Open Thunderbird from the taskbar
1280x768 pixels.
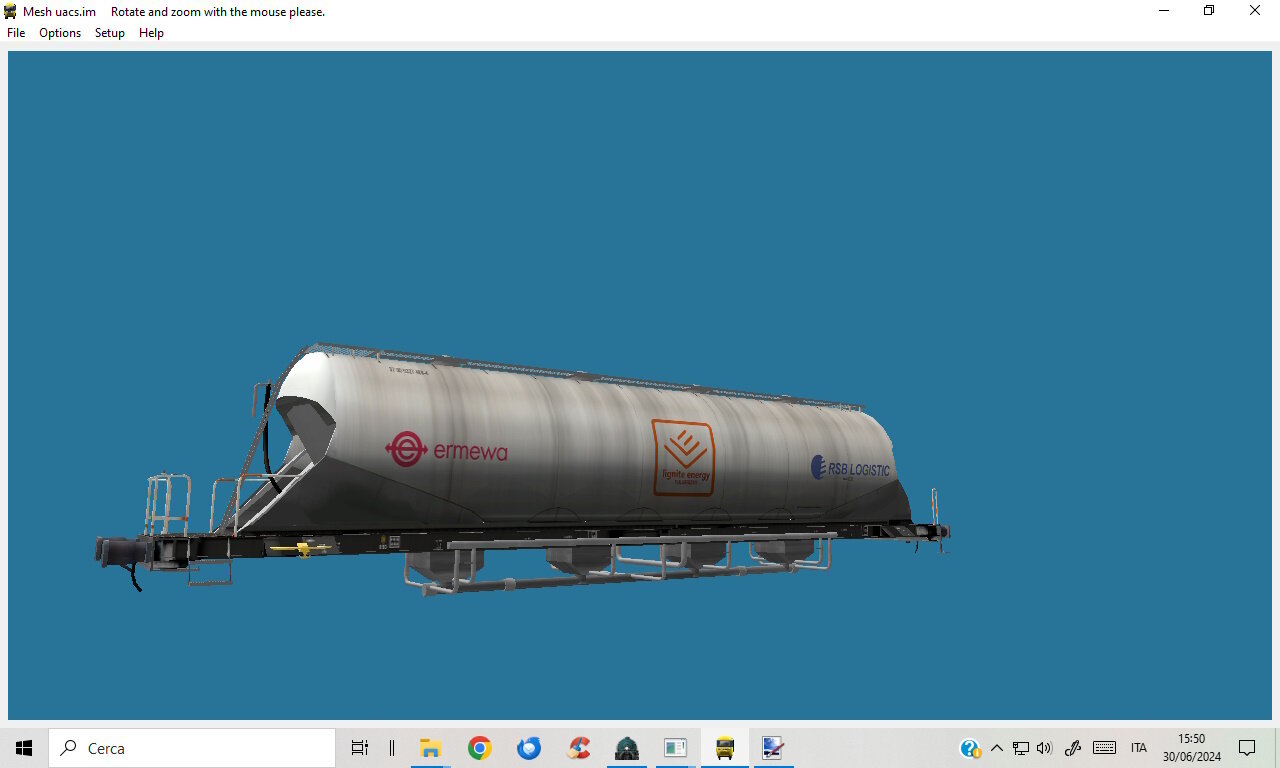coord(528,748)
